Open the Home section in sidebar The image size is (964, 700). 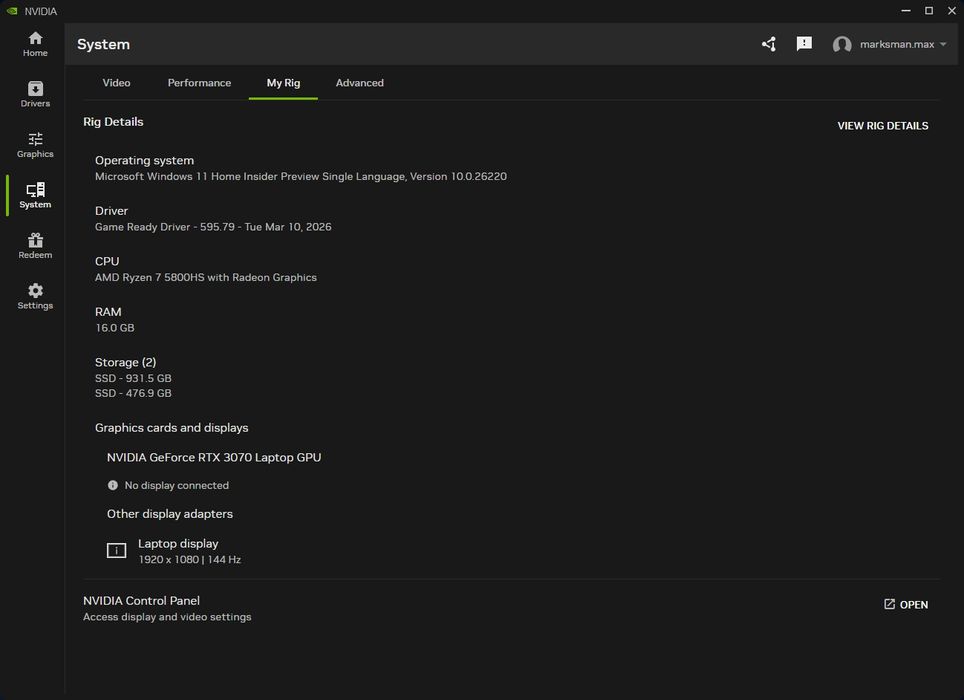pyautogui.click(x=35, y=44)
